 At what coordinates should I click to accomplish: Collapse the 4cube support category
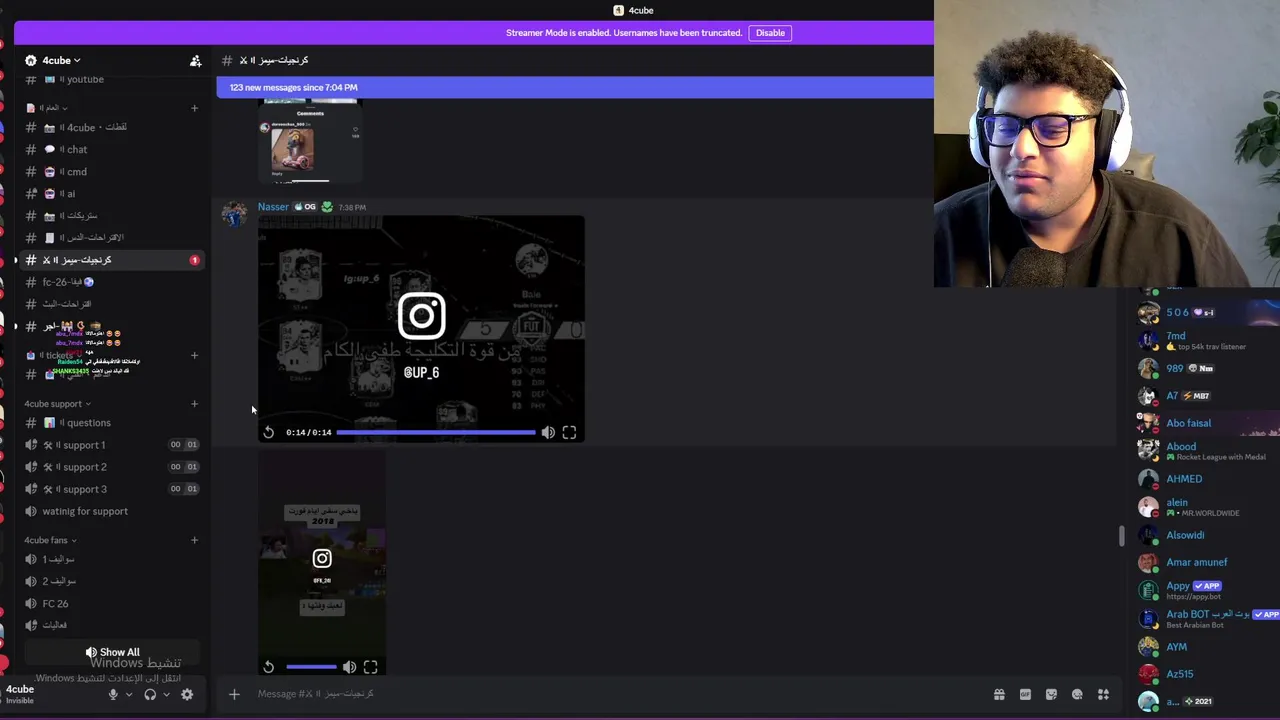pyautogui.click(x=57, y=404)
